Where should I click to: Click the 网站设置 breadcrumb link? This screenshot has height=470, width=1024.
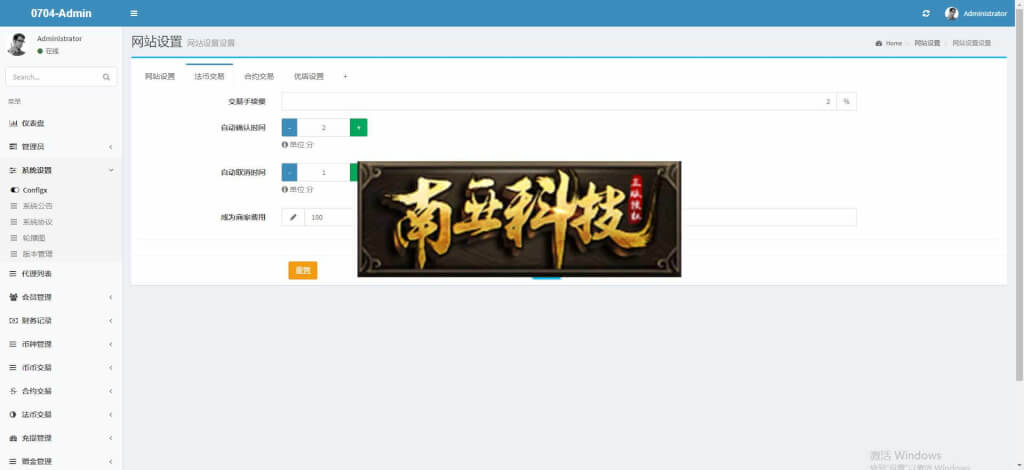(x=927, y=43)
